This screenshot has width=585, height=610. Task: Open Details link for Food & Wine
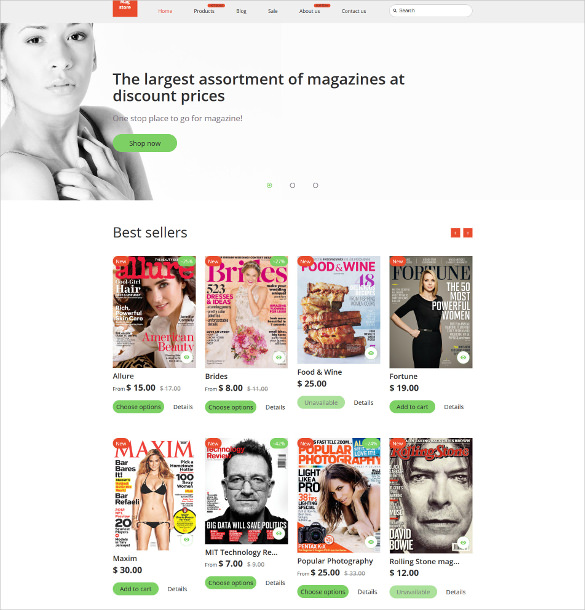click(x=363, y=403)
